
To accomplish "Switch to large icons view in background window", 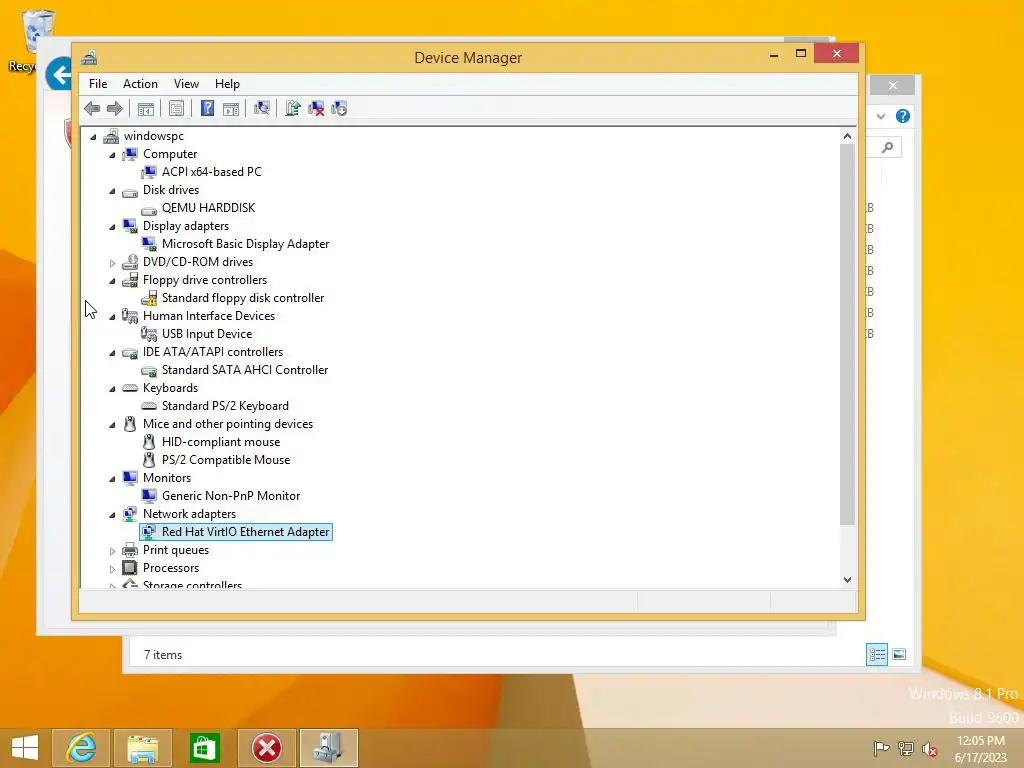I will tap(899, 654).
